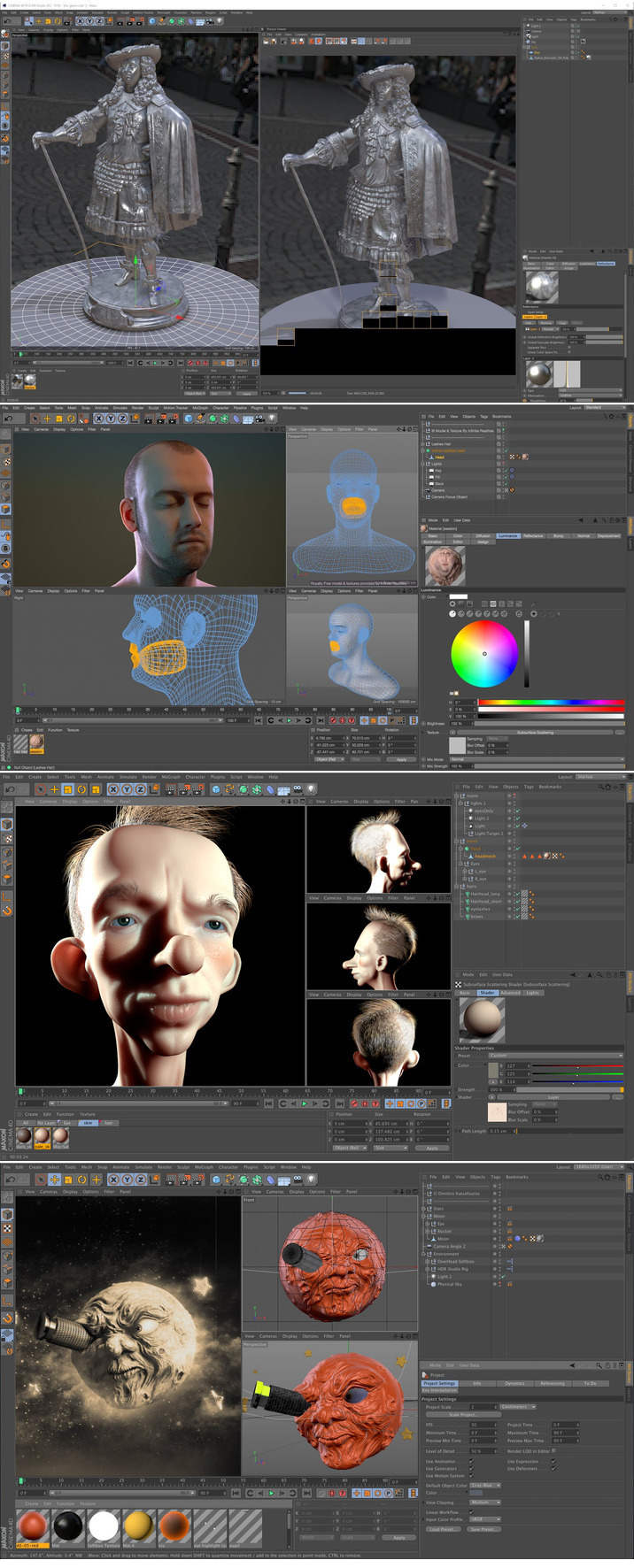Select the Rotate tool in caricature scene toolbar
The height and width of the screenshot is (1568, 634).
tap(81, 788)
